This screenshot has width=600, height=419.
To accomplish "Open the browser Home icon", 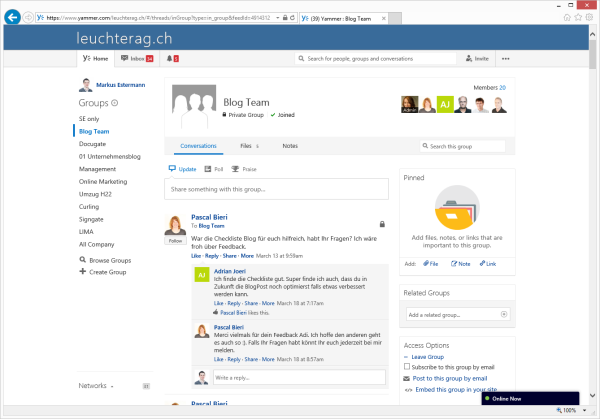I will [567, 17].
